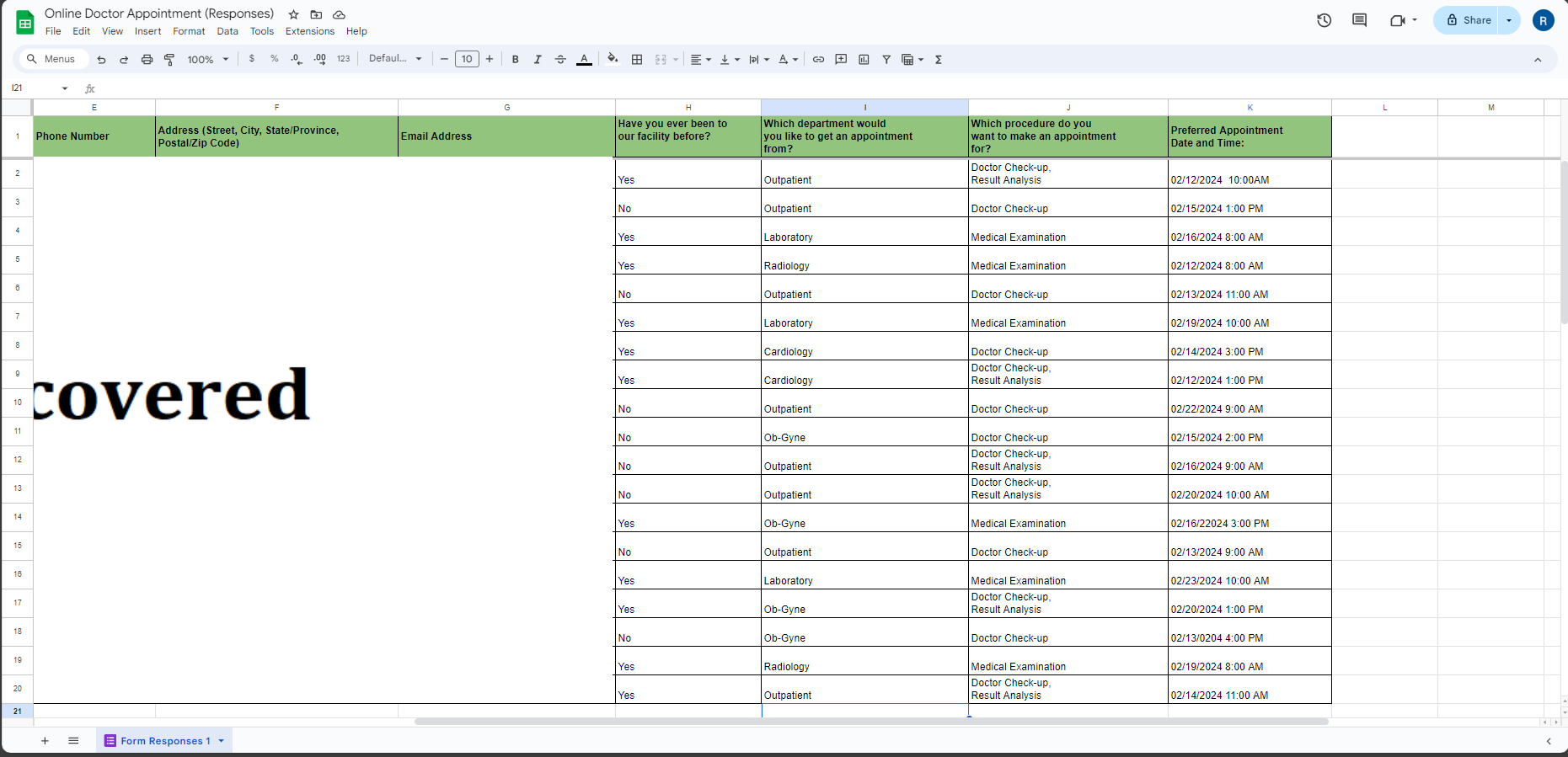This screenshot has height=757, width=1568.
Task: Toggle strikethrough formatting
Action: [x=560, y=60]
